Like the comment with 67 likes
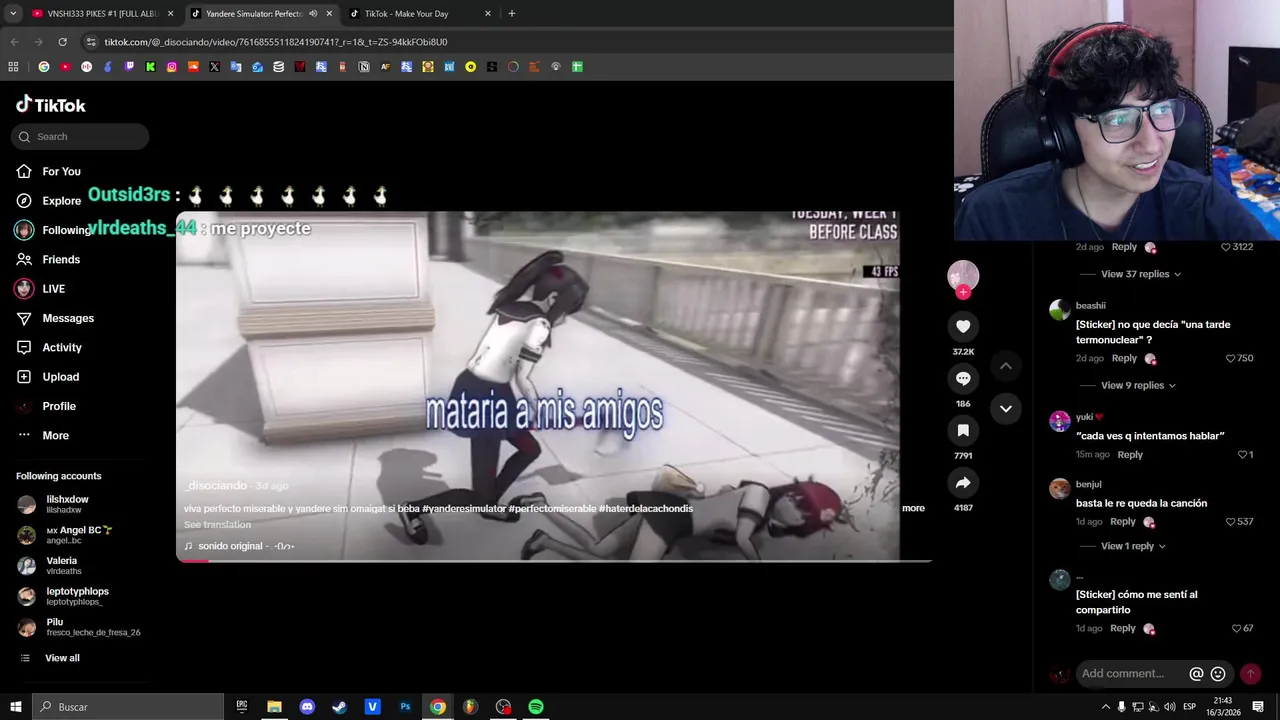The height and width of the screenshot is (720, 1280). tap(1236, 628)
